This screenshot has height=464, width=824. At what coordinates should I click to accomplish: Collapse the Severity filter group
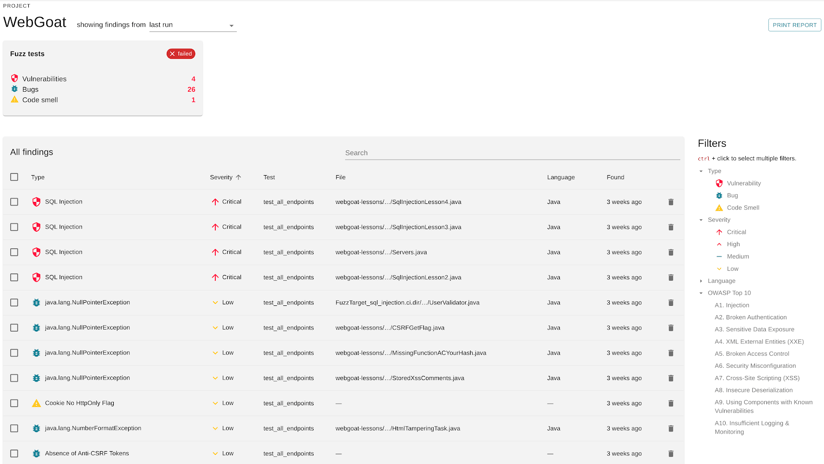pyautogui.click(x=701, y=220)
